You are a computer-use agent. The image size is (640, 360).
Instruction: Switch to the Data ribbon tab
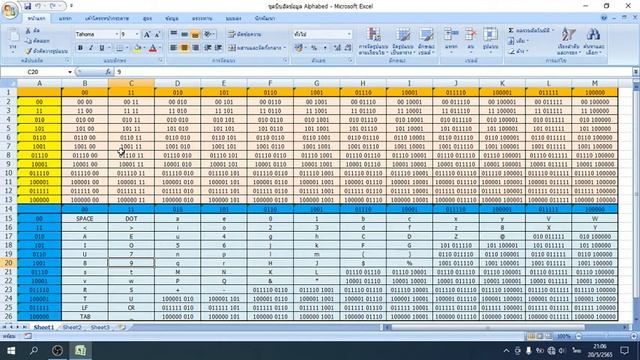(172, 19)
